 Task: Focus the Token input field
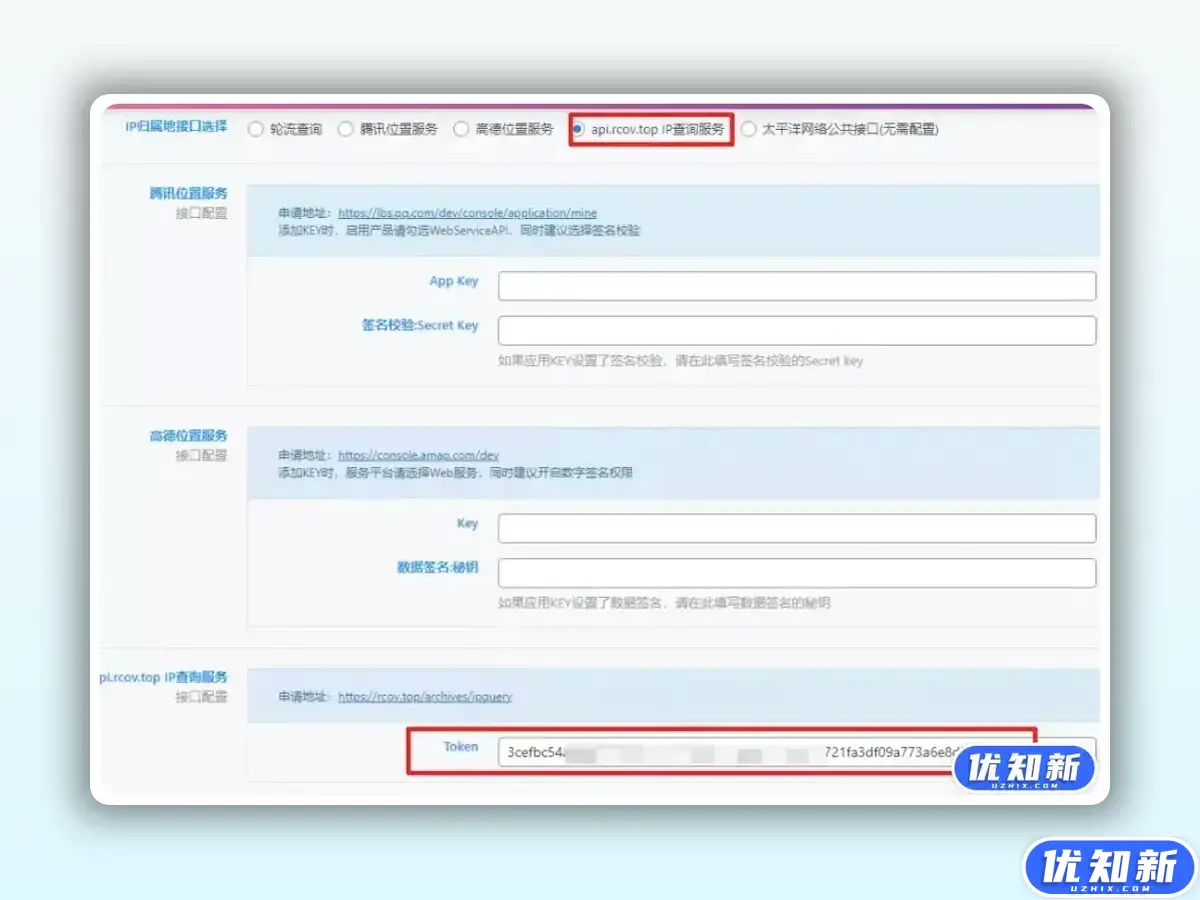797,752
